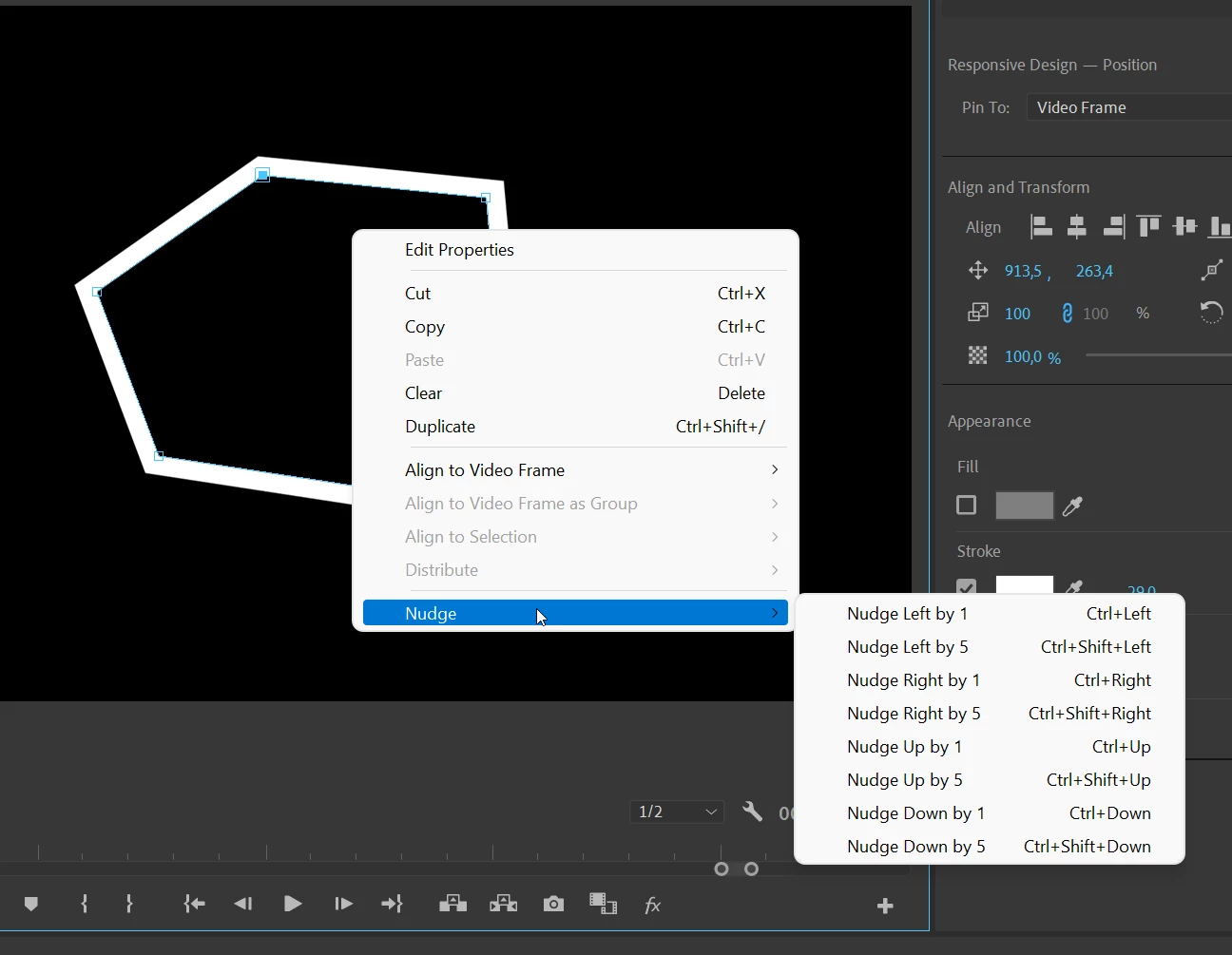Screen dimensions: 1232x955
Task: Select Nudge Right by 5
Action: click(x=990, y=714)
